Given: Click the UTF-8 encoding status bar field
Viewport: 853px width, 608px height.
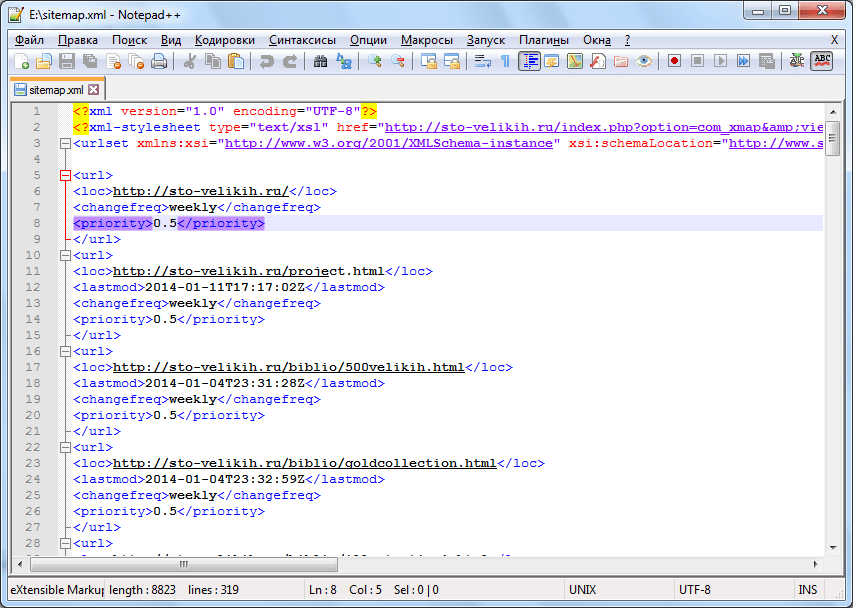Looking at the screenshot, I should tap(694, 590).
